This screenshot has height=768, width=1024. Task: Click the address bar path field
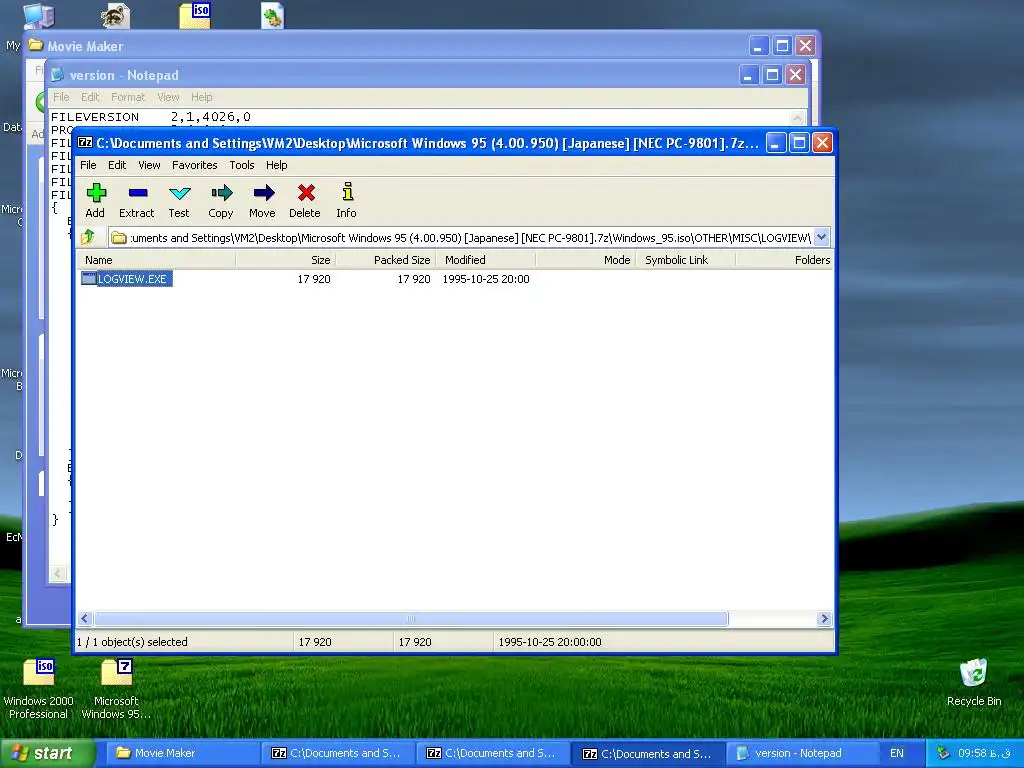(461, 238)
